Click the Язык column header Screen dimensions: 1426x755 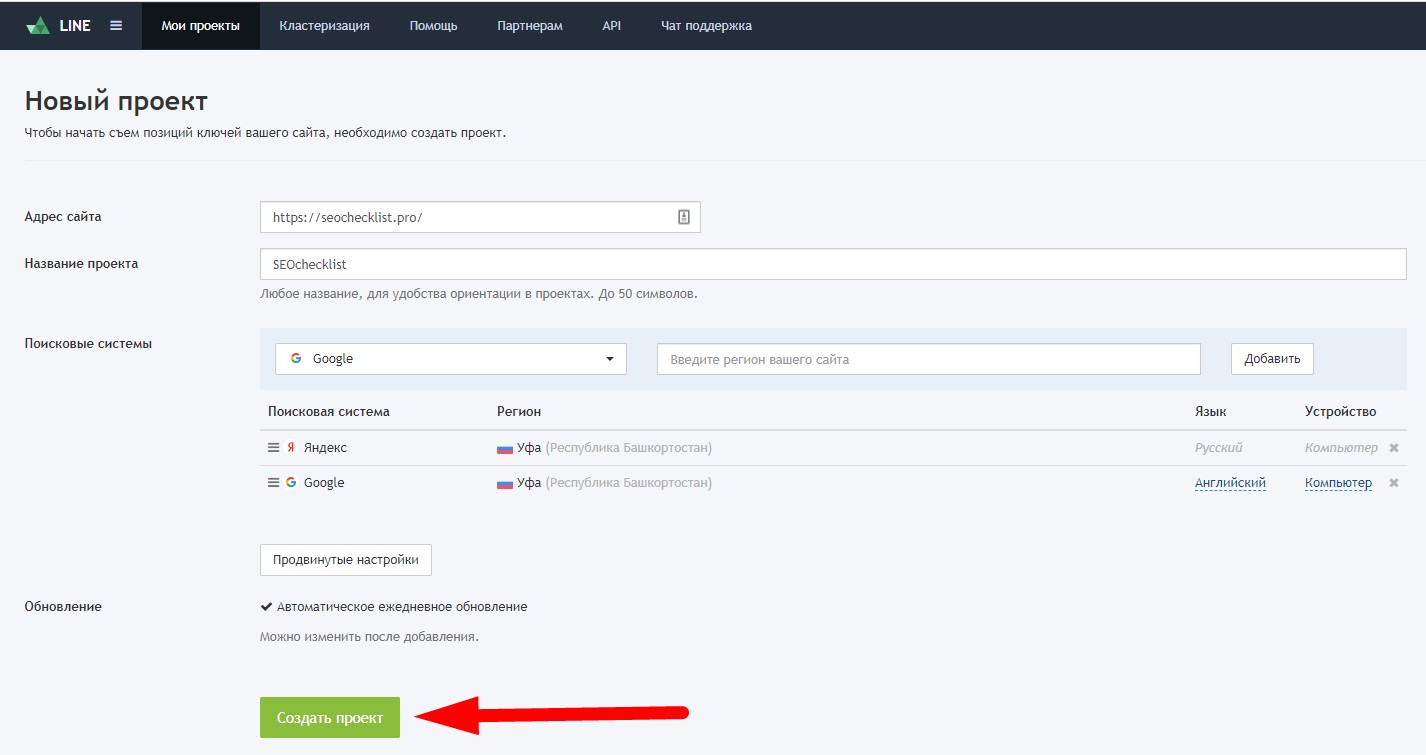(1210, 411)
